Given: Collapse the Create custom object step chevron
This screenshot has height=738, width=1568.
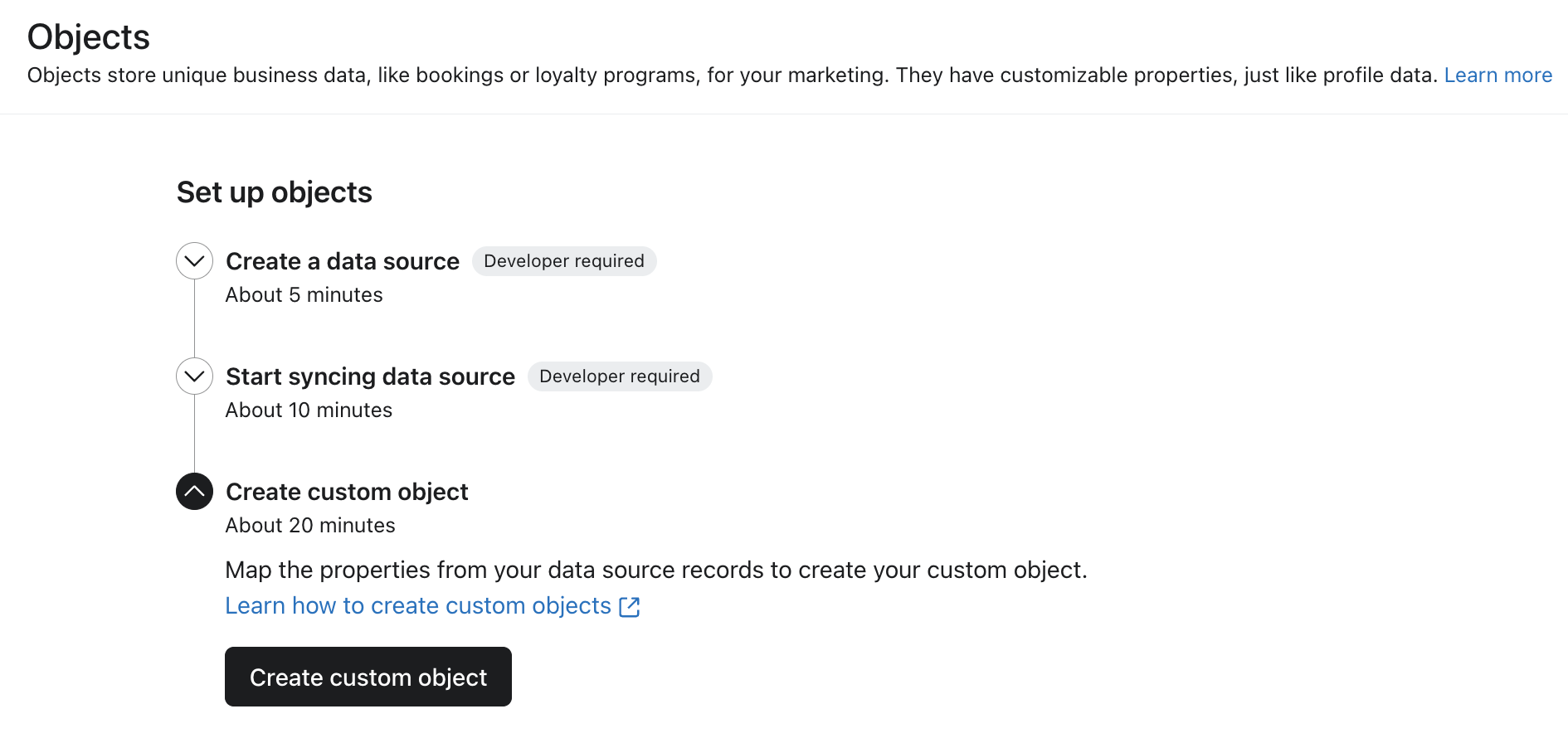Looking at the screenshot, I should [194, 492].
